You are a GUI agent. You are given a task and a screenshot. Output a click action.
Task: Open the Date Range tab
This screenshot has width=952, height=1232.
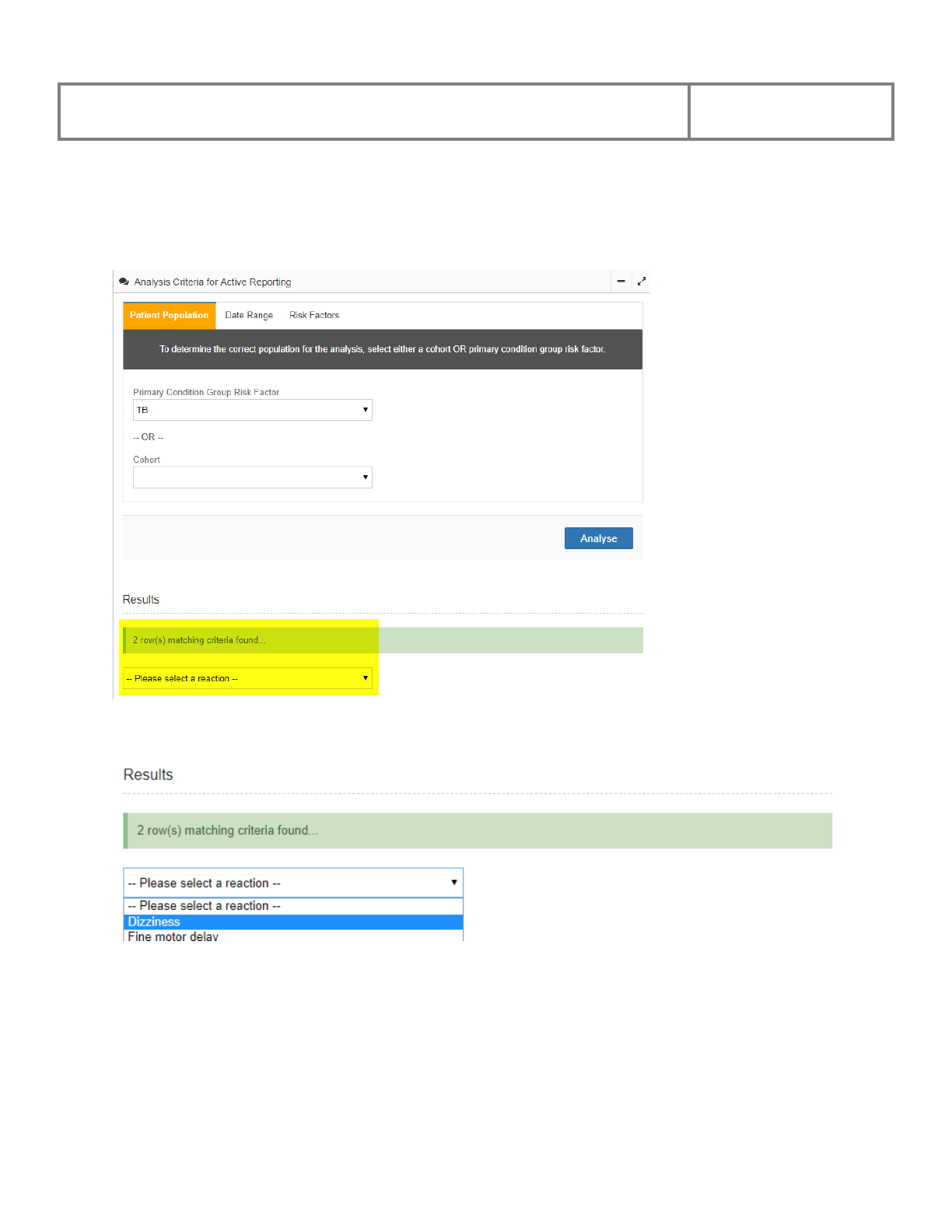click(x=249, y=316)
